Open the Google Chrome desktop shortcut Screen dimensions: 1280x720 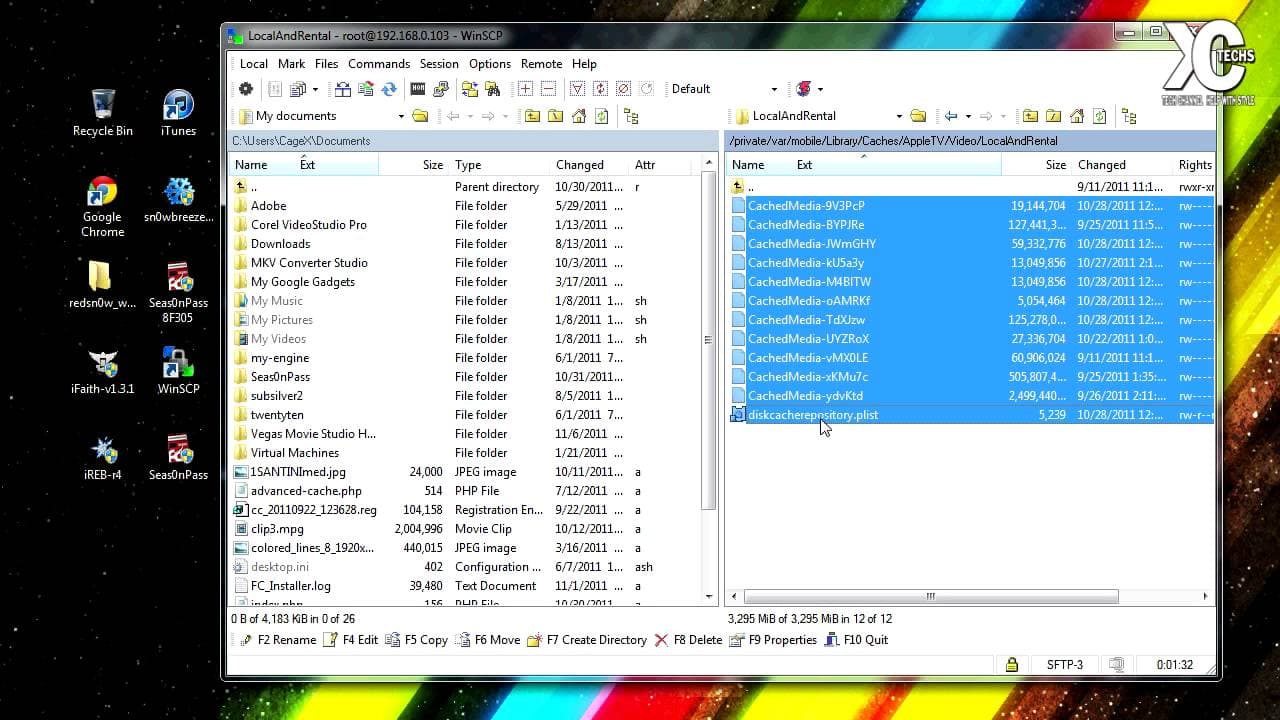(102, 207)
